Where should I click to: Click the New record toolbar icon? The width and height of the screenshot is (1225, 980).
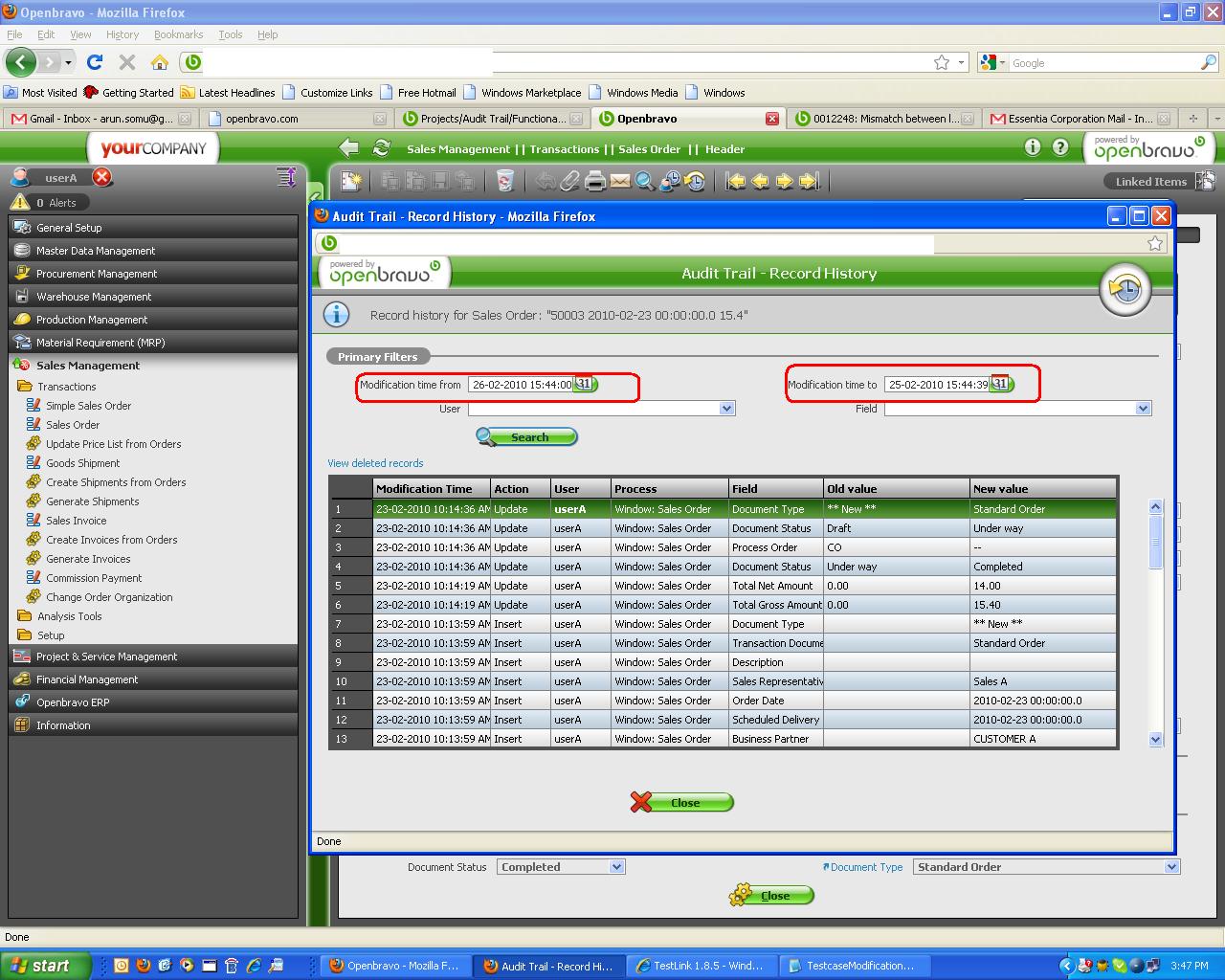click(351, 181)
